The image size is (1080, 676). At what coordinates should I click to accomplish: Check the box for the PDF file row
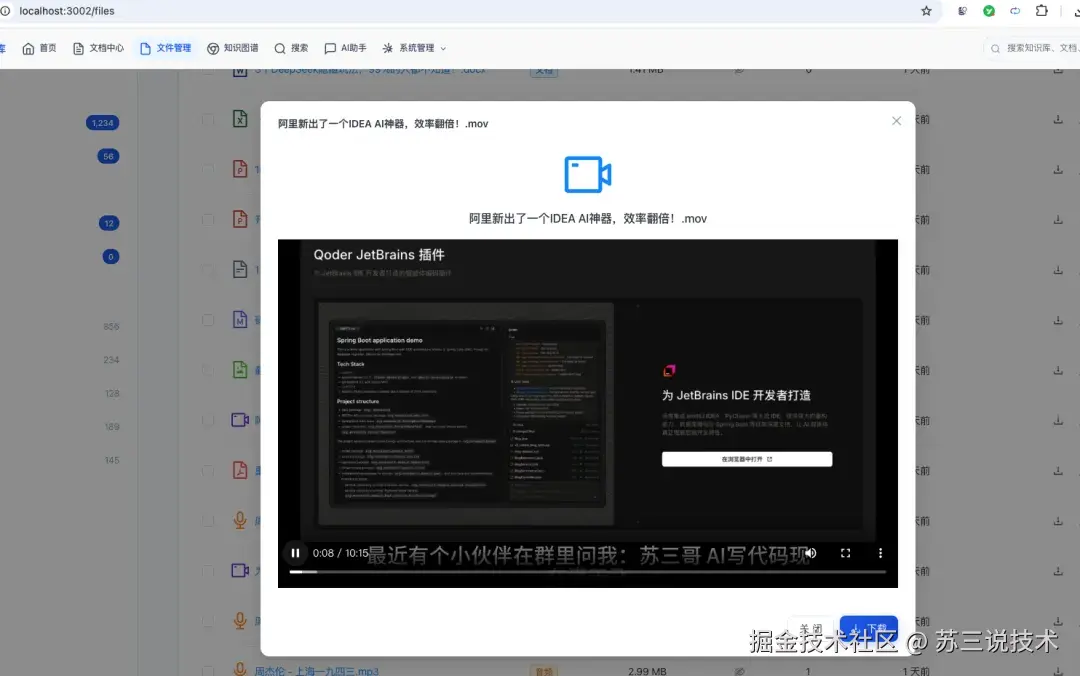(x=208, y=471)
